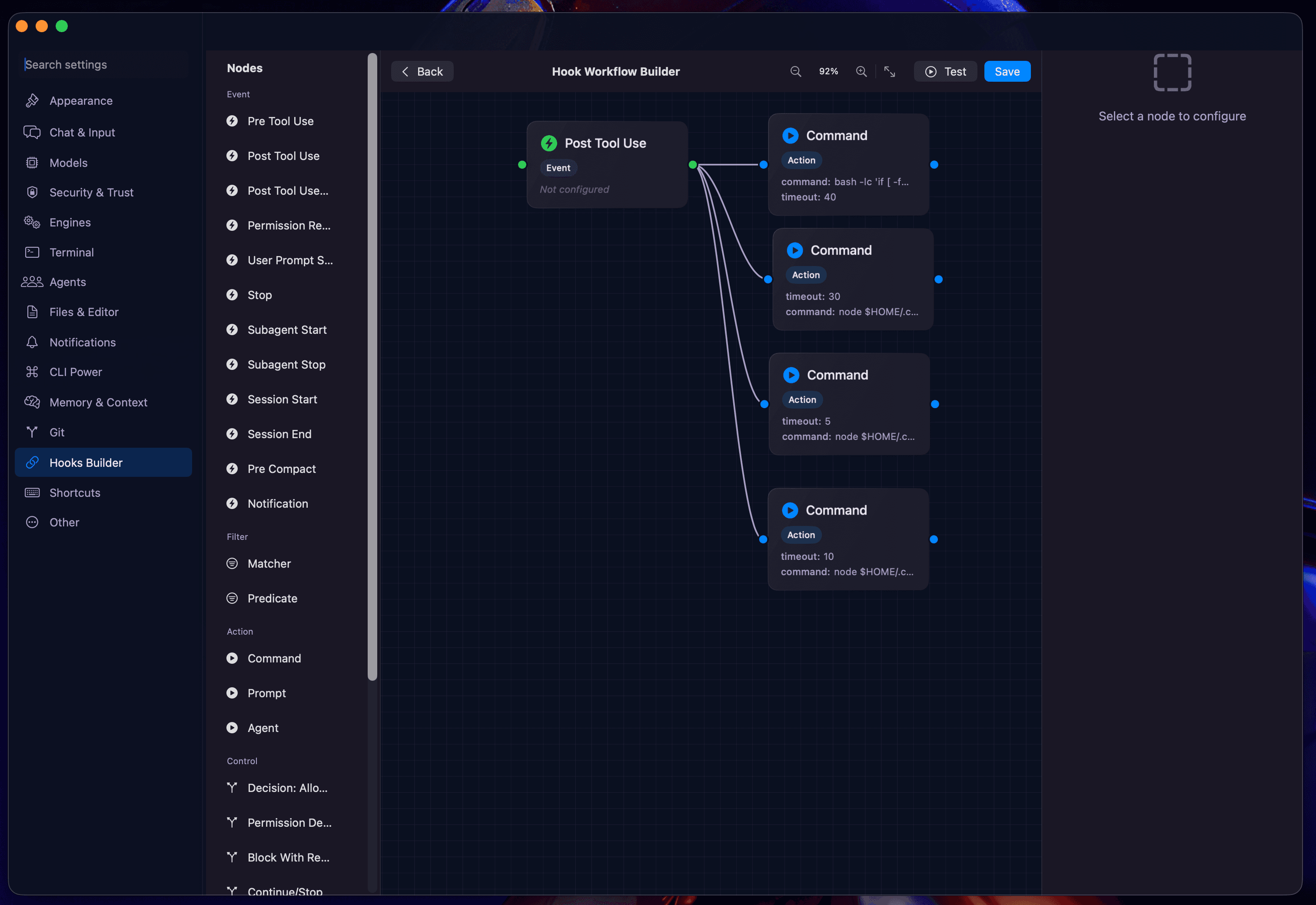Click the zoom in magnifier icon

click(x=861, y=71)
